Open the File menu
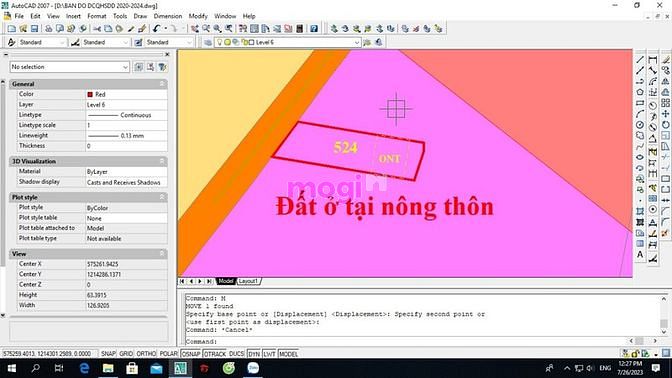The image size is (672, 378). pos(19,16)
